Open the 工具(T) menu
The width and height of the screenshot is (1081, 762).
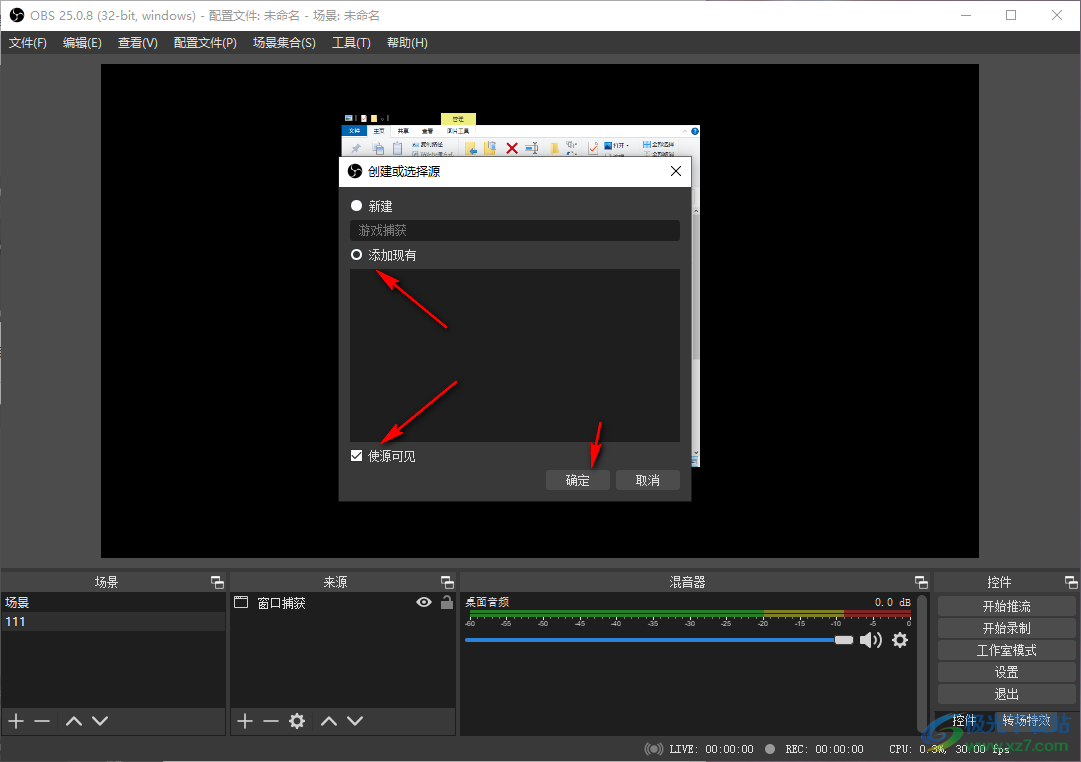[x=352, y=43]
